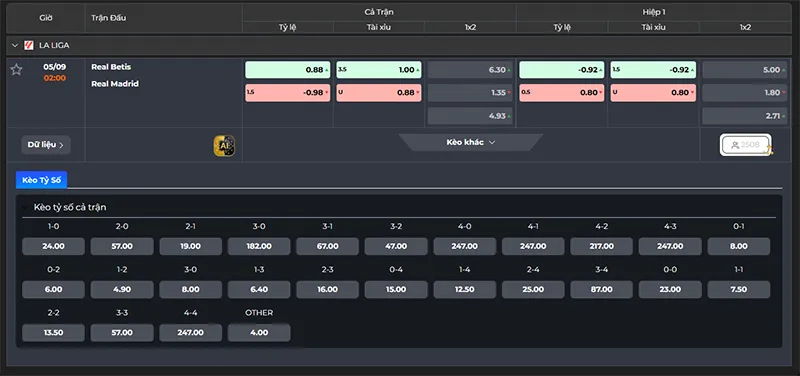Bet correct score 3-1 at 67.00
This screenshot has width=800, height=376.
[328, 246]
